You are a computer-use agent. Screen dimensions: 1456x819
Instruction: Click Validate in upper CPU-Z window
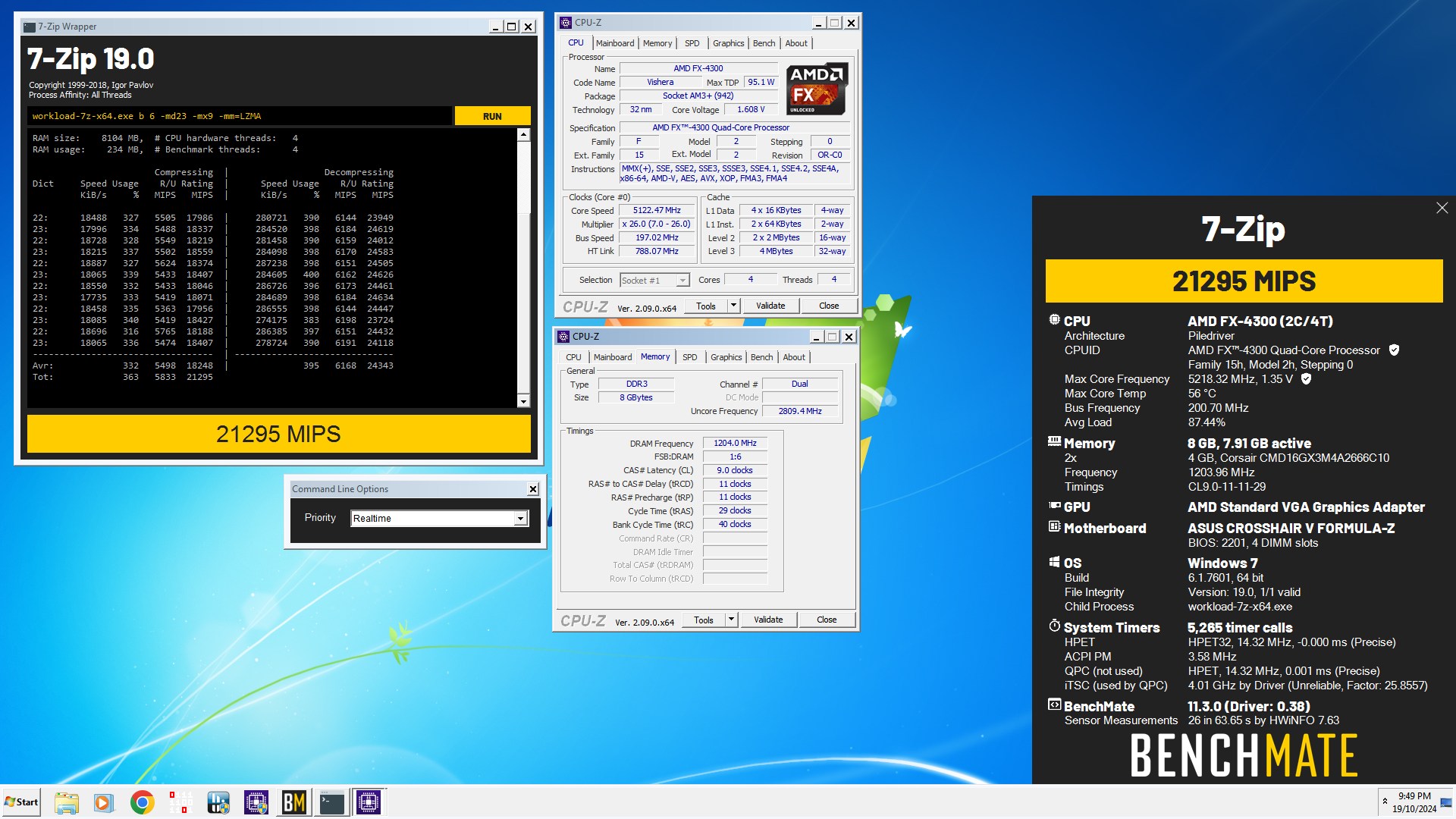point(770,306)
